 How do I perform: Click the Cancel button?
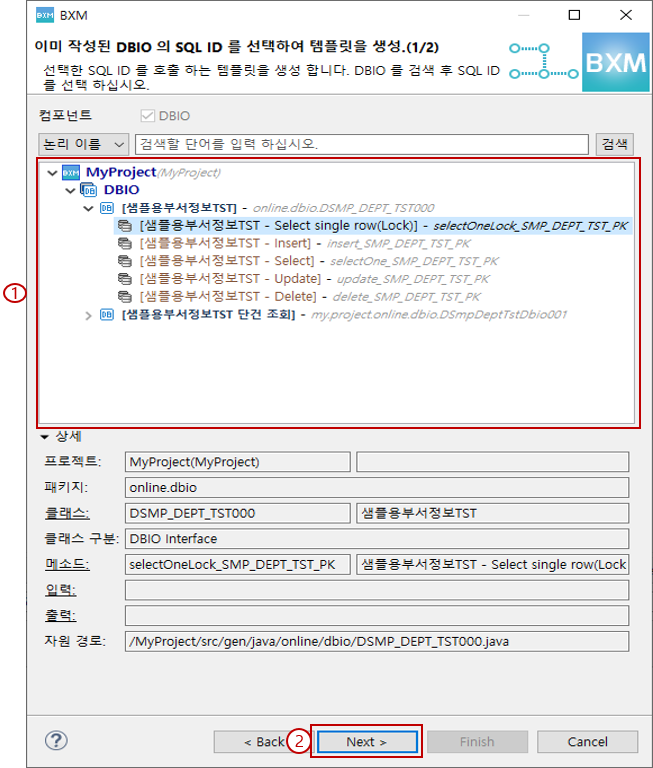click(x=587, y=742)
